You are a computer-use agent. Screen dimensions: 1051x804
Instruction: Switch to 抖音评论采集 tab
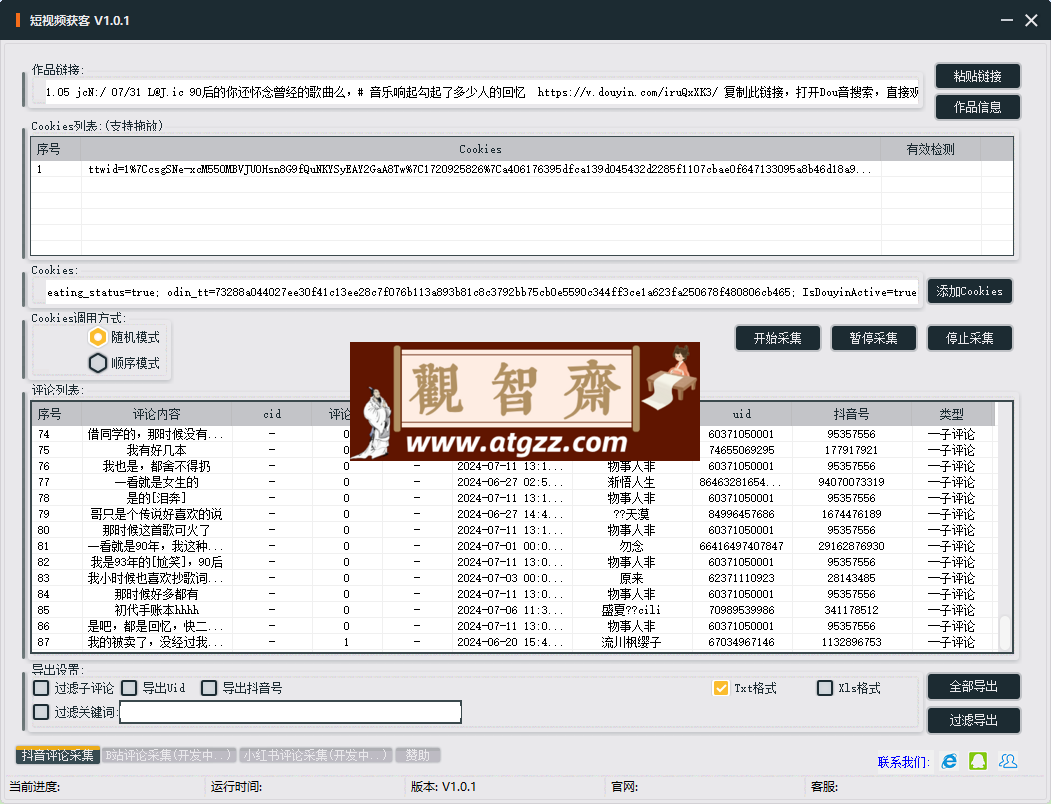coord(58,755)
